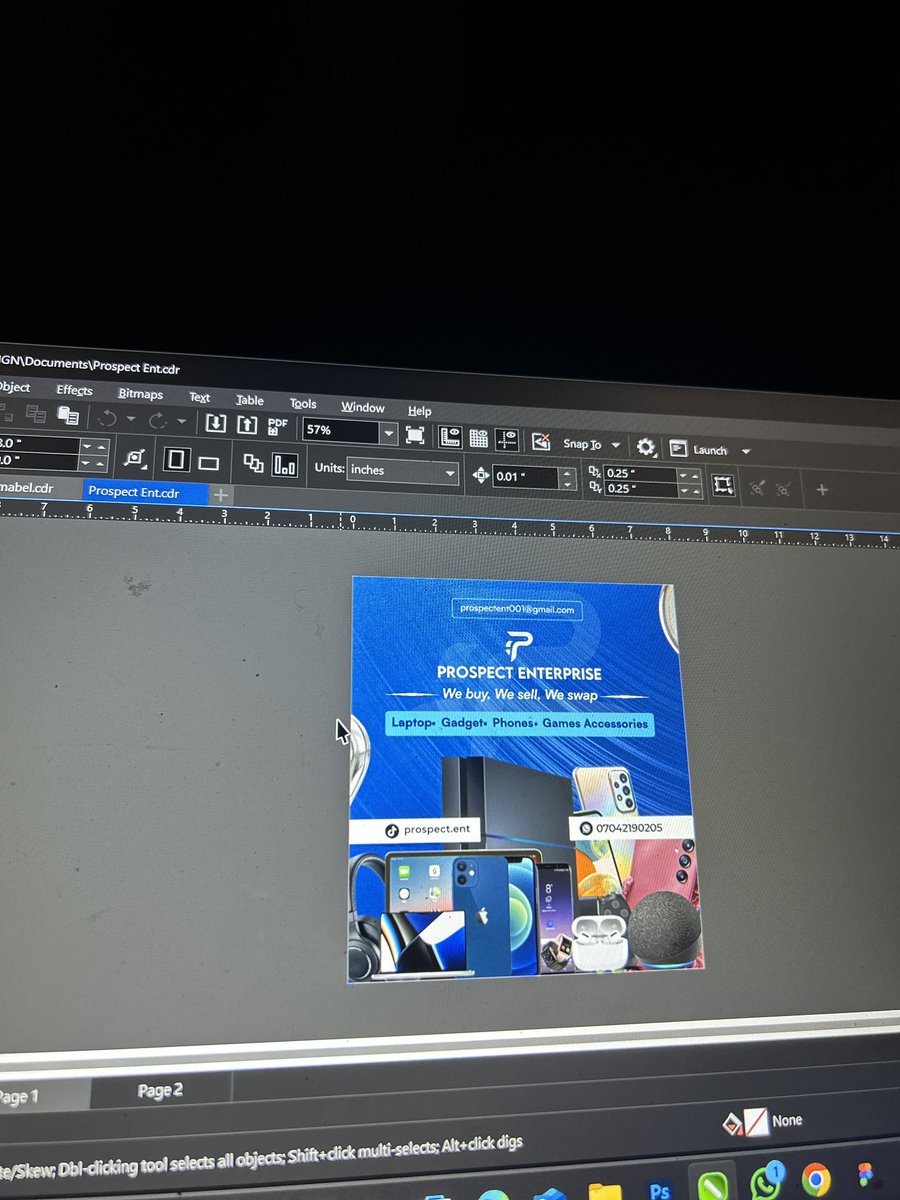Click the All pages icon

254,463
